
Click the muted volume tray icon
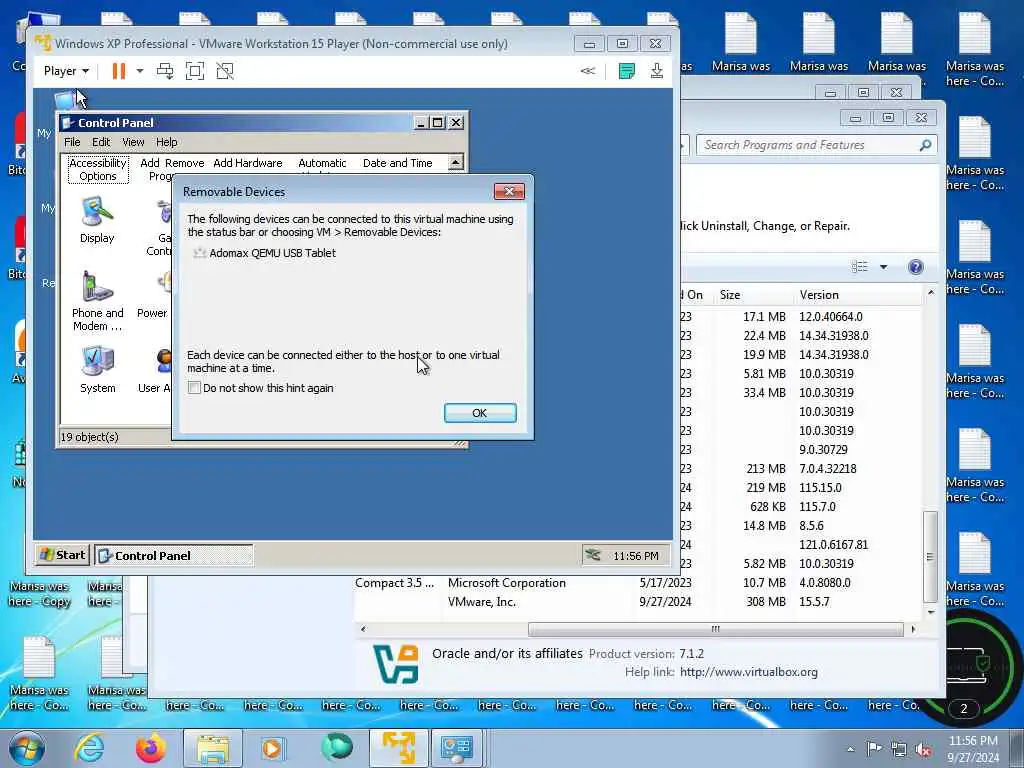pos(923,749)
